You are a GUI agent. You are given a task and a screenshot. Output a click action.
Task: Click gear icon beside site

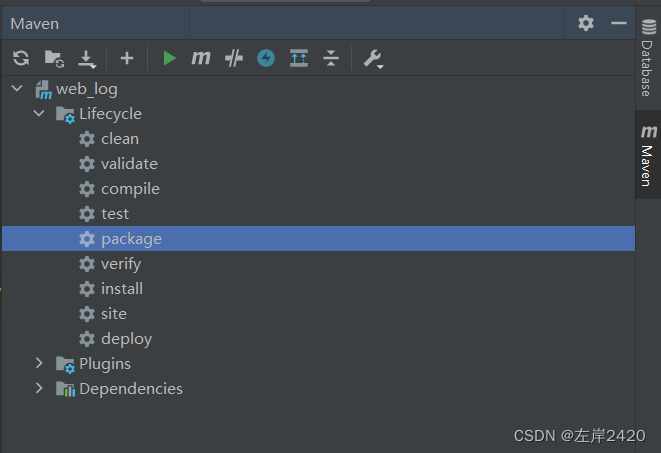[x=87, y=314]
